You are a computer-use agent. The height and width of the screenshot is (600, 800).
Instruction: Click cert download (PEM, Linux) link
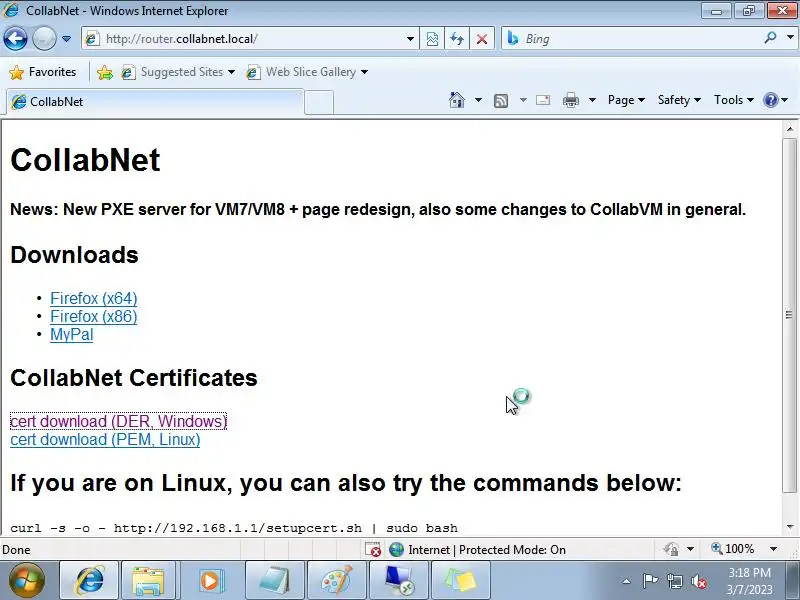105,440
